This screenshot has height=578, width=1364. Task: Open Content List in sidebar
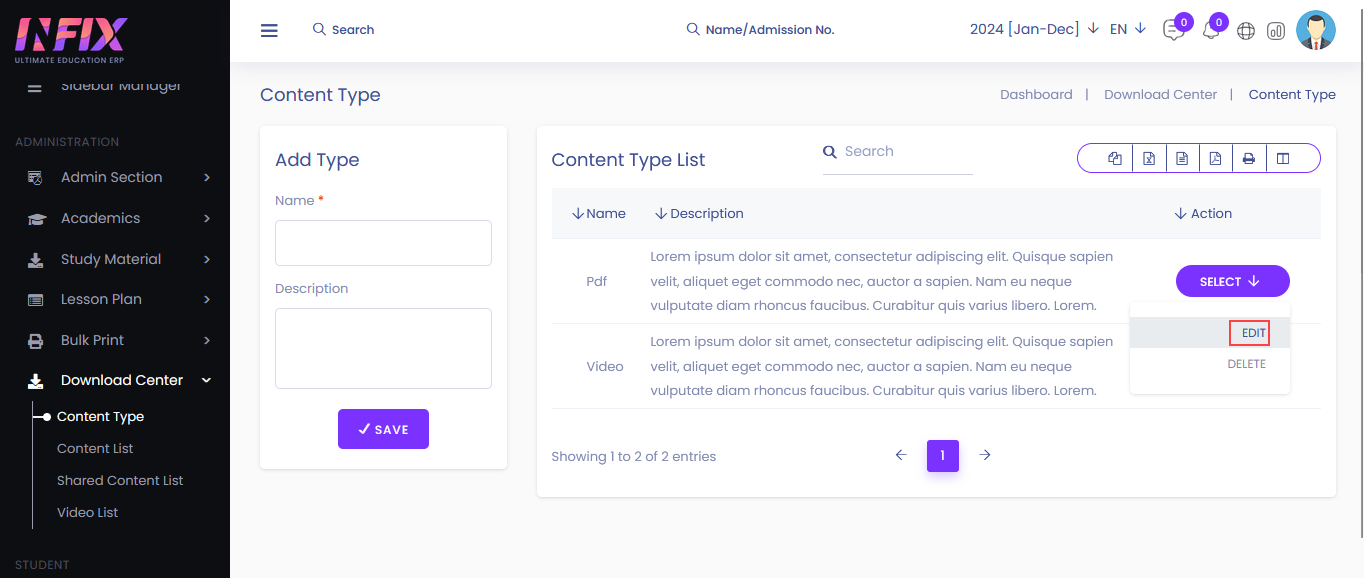(x=95, y=449)
